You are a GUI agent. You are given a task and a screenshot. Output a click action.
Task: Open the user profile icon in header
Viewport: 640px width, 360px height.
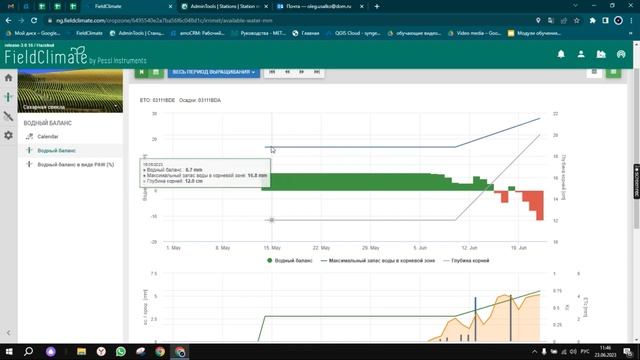click(x=581, y=54)
